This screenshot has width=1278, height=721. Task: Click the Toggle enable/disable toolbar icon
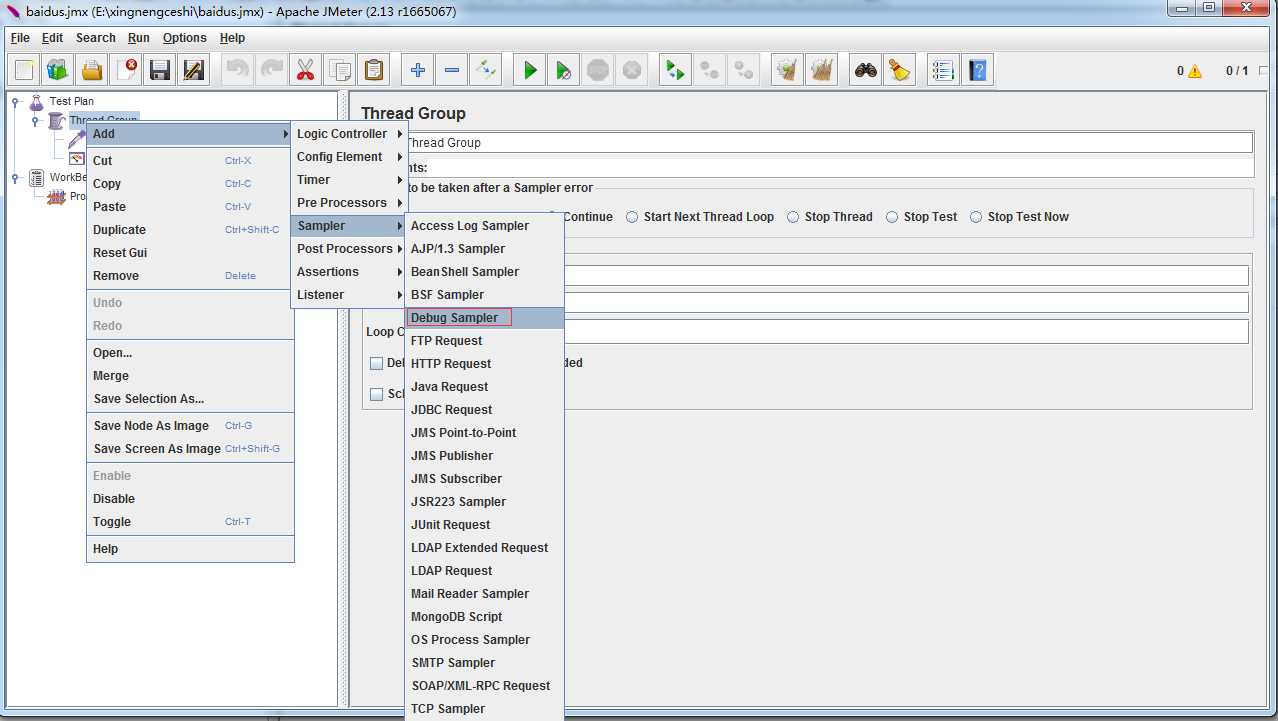(x=486, y=70)
